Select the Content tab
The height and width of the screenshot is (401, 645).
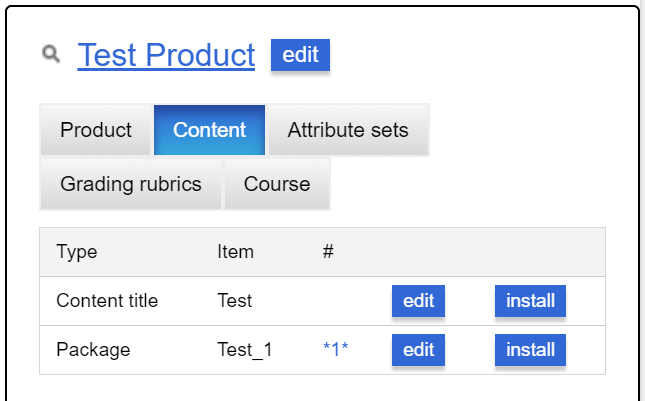coord(209,130)
